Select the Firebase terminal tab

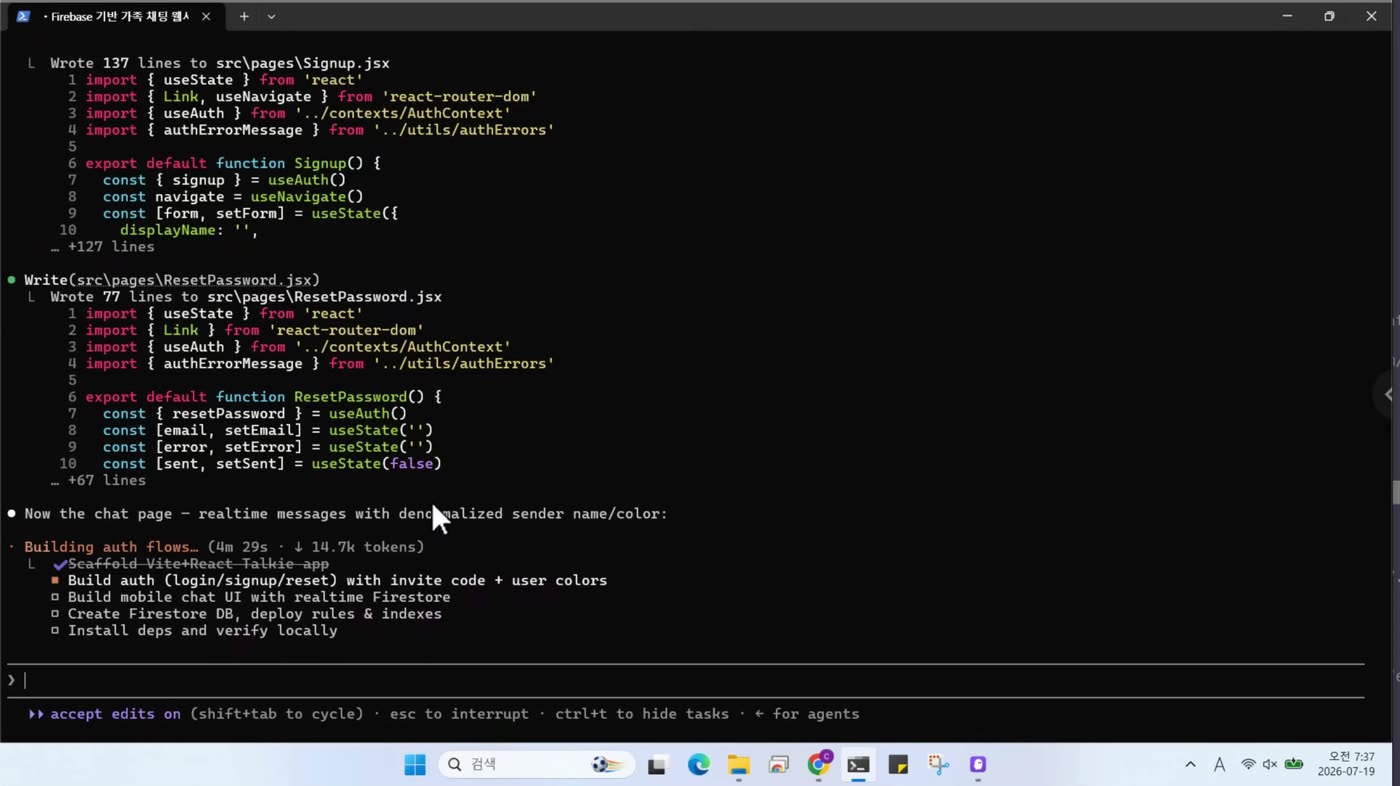pos(115,16)
